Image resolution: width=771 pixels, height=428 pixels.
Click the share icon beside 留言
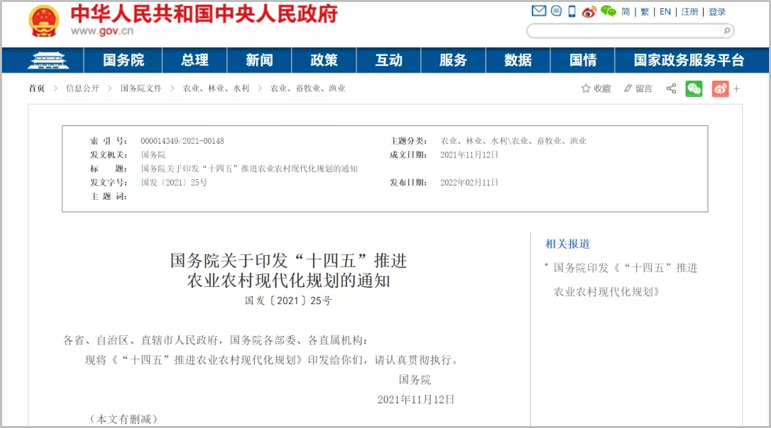pos(671,88)
